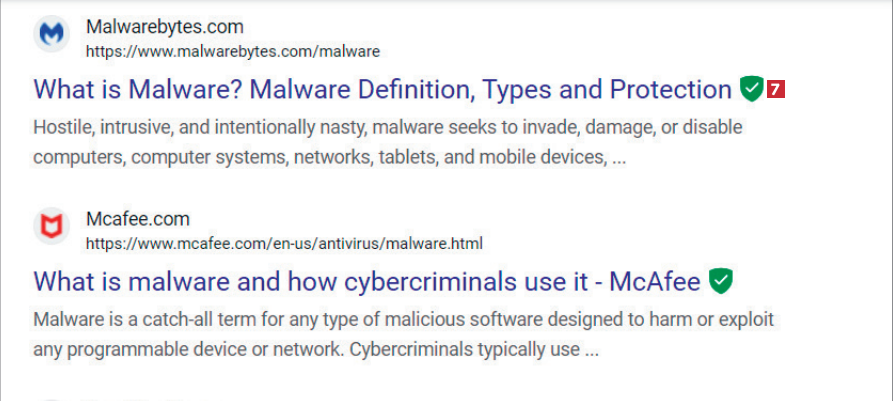Viewport: 893px width, 401px height.
Task: Click snippet line starting "Malware is a catch-all"
Action: coord(400,322)
